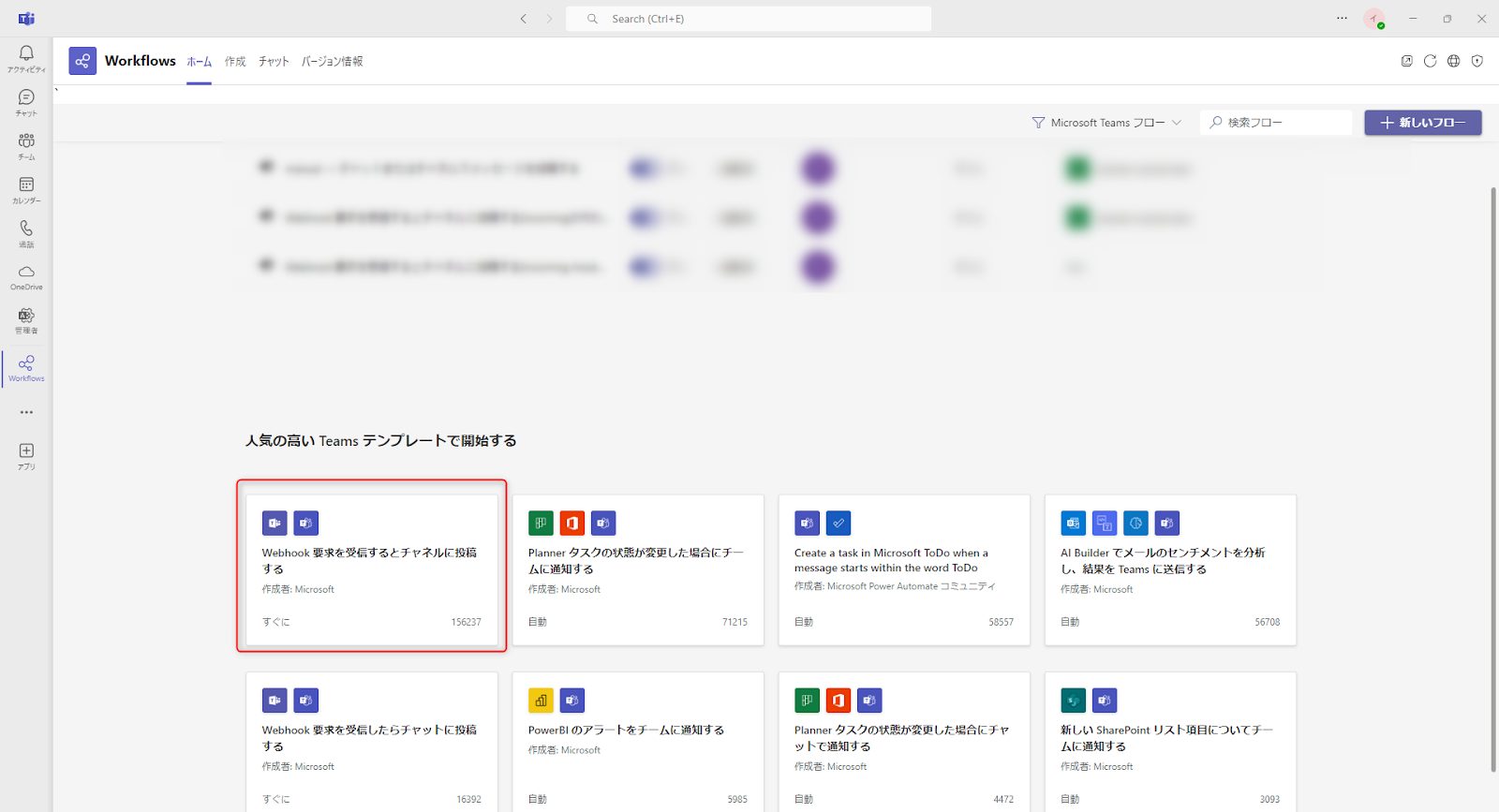Open AI Builder メールのセンチメント template card
Screen dimensions: 1499x812
tap(1170, 570)
